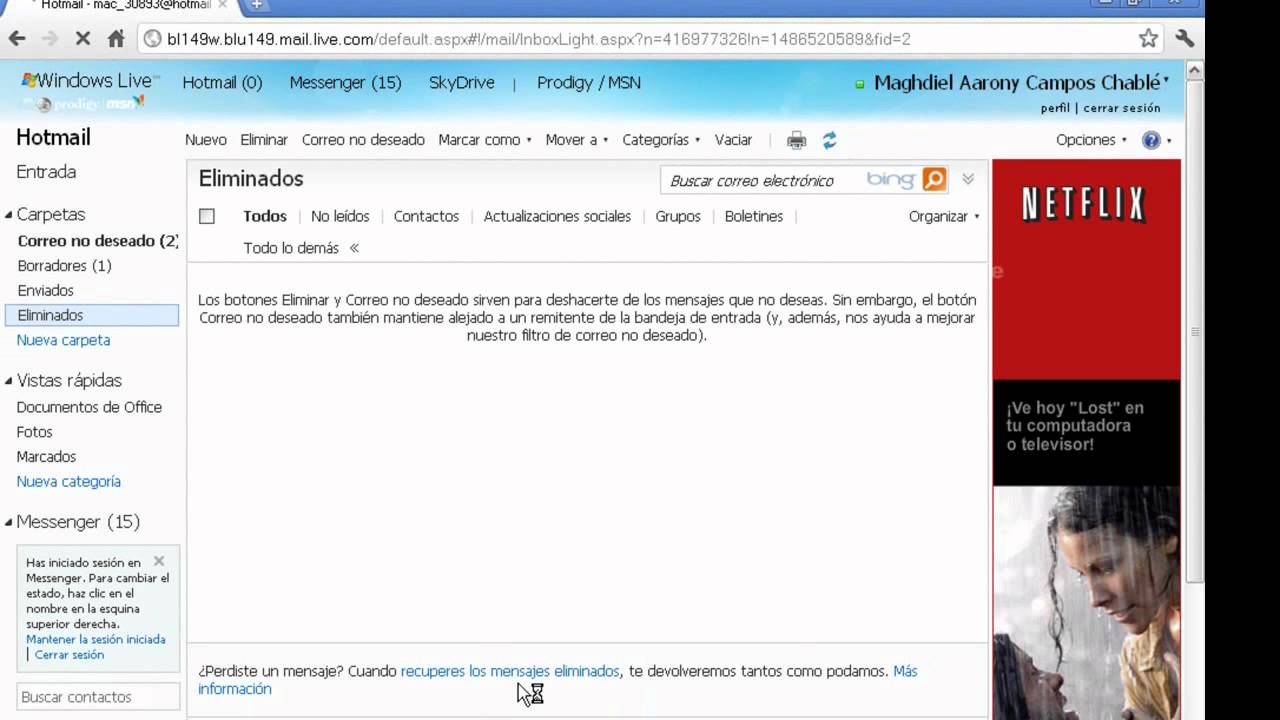The height and width of the screenshot is (720, 1280).
Task: Click Correo no deseado toolbar button
Action: 363,140
